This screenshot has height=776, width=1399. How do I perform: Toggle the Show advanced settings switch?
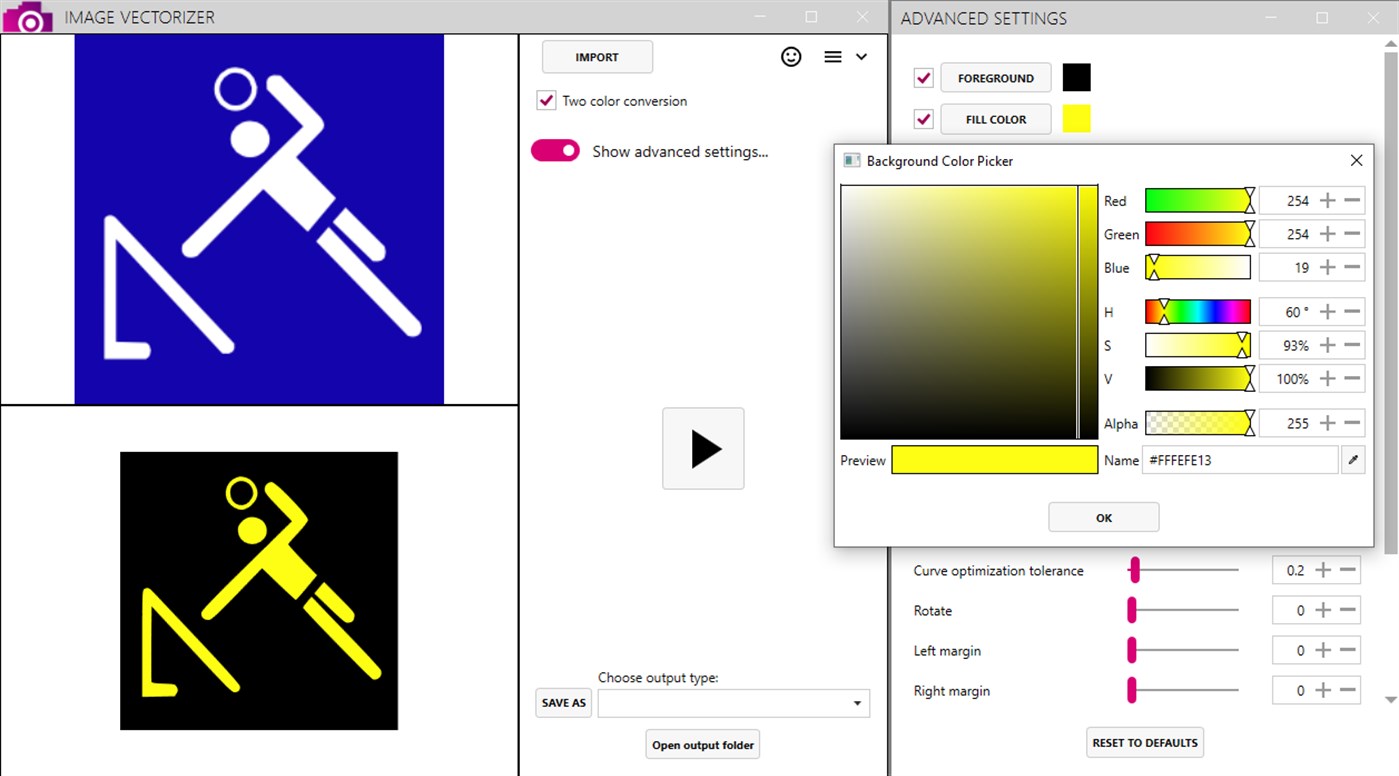pos(555,150)
